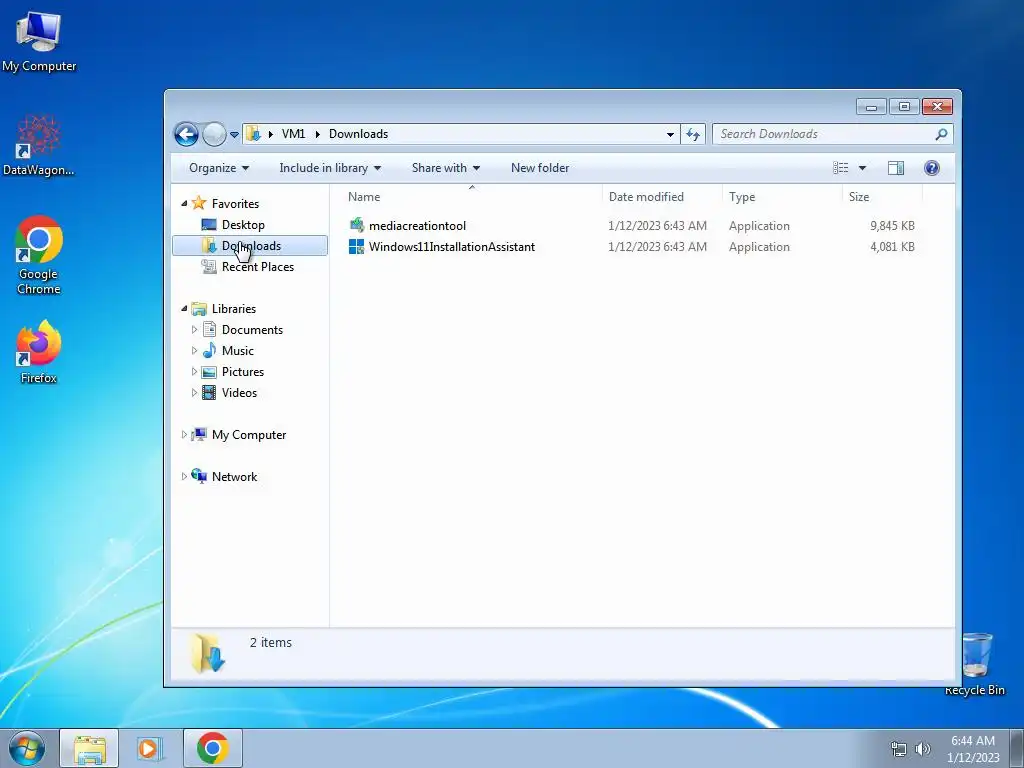Select Recent Places under Favorites
The height and width of the screenshot is (768, 1024).
click(258, 266)
